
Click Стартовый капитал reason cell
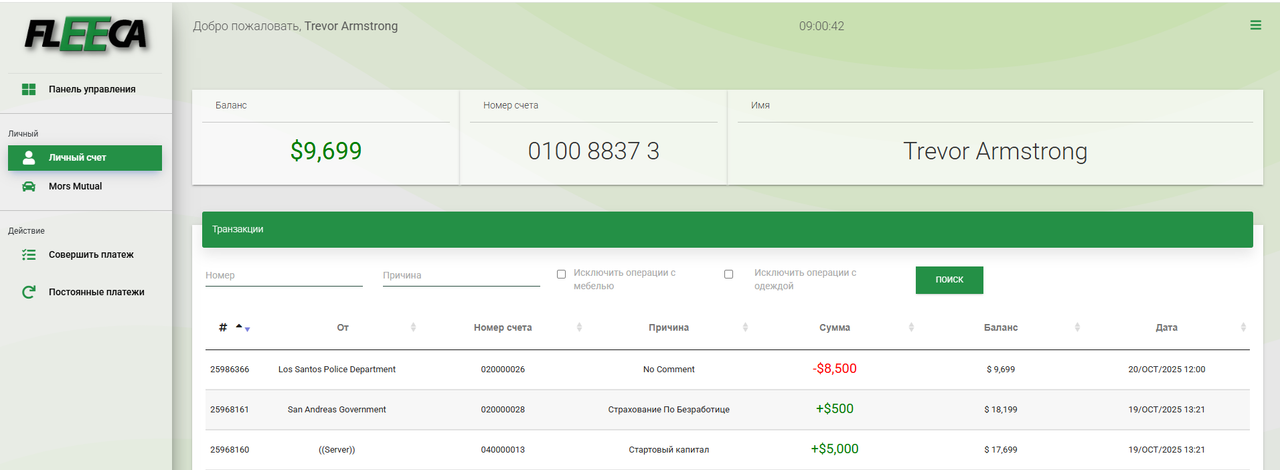[669, 450]
